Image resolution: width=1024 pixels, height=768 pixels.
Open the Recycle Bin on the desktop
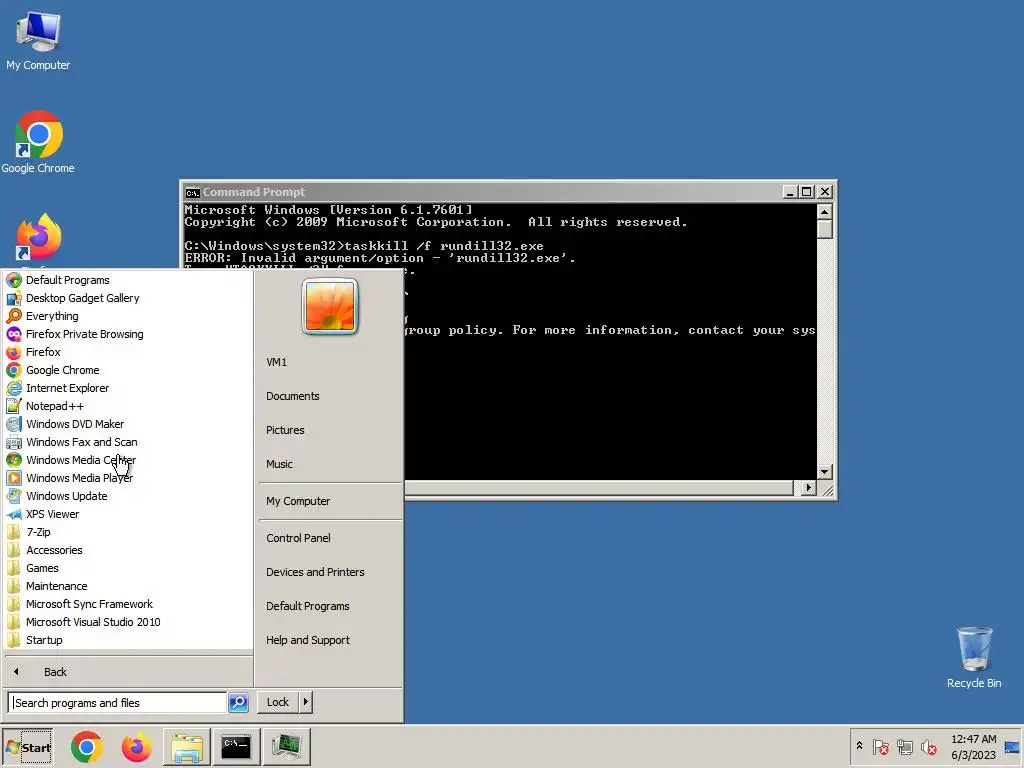point(974,657)
